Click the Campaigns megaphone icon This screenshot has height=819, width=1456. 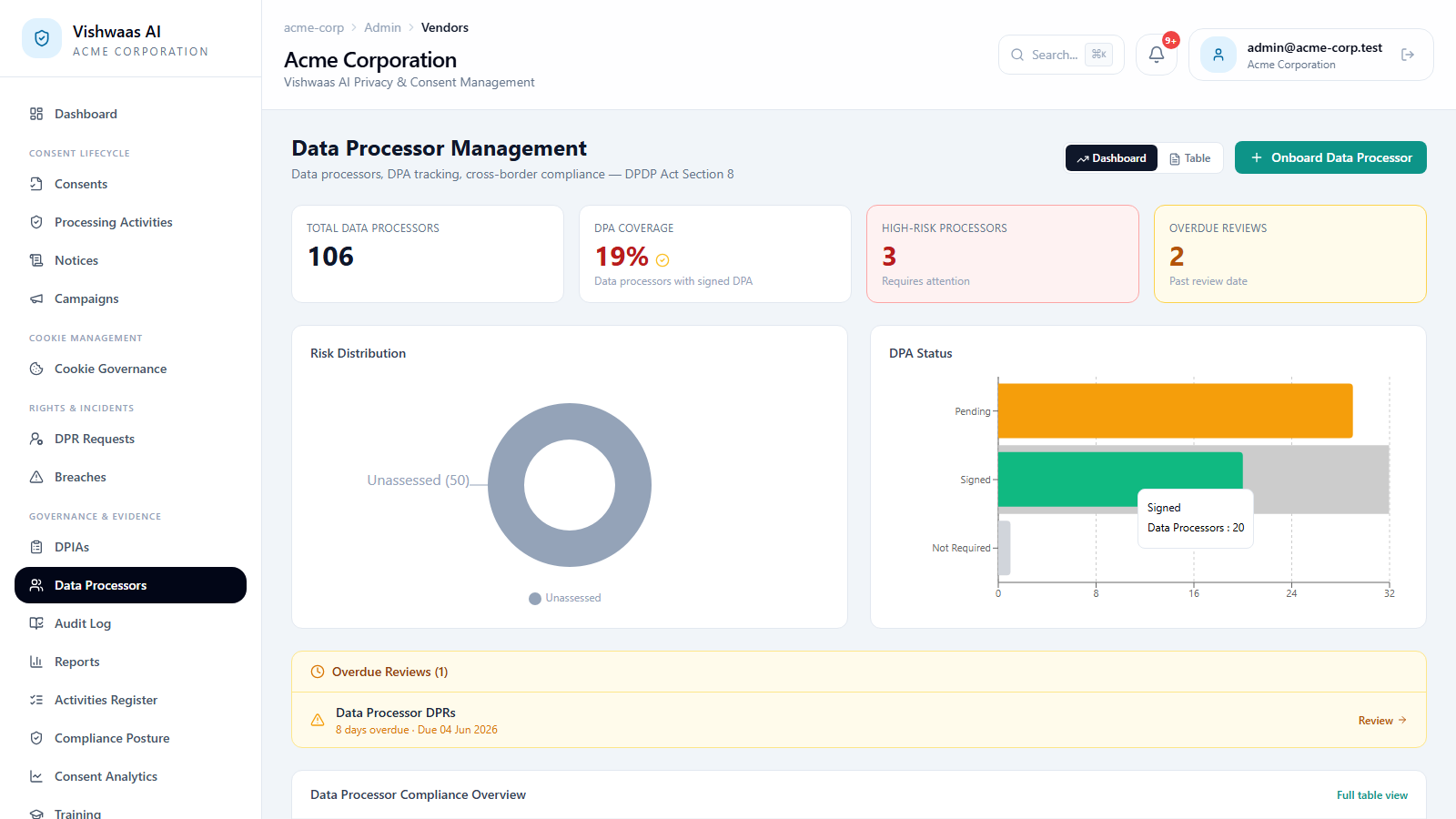36,298
